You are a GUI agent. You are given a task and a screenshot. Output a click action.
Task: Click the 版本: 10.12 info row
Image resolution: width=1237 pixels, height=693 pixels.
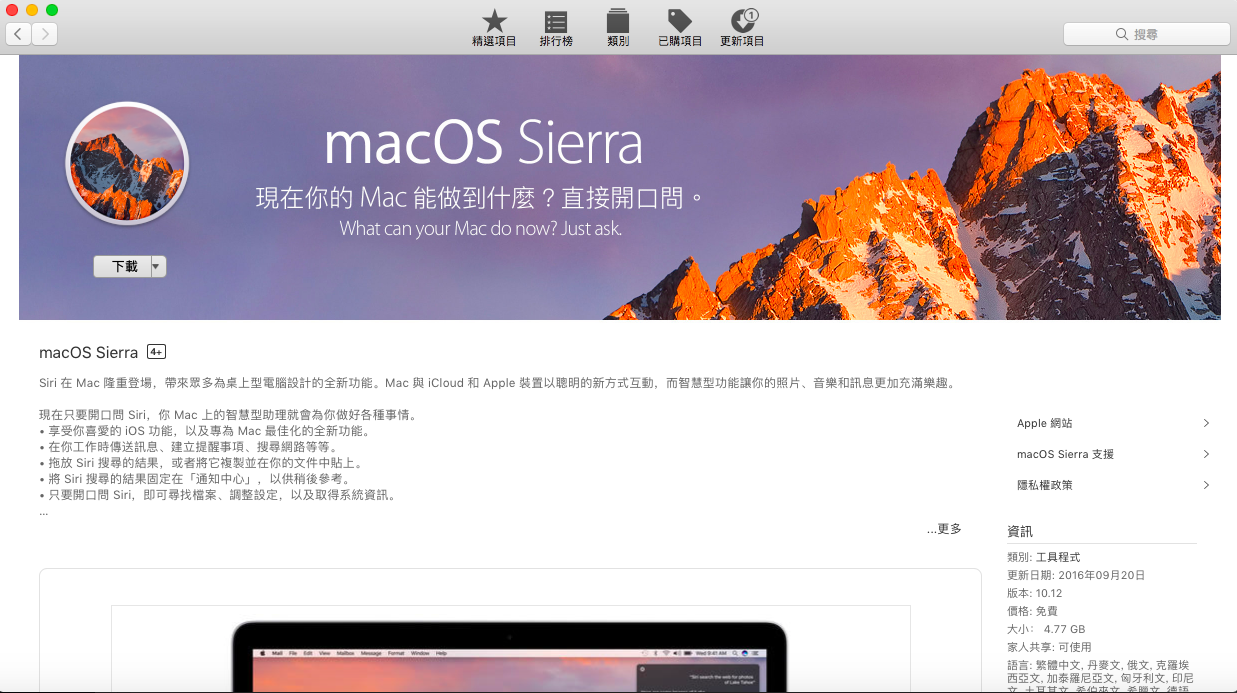pyautogui.click(x=1037, y=593)
